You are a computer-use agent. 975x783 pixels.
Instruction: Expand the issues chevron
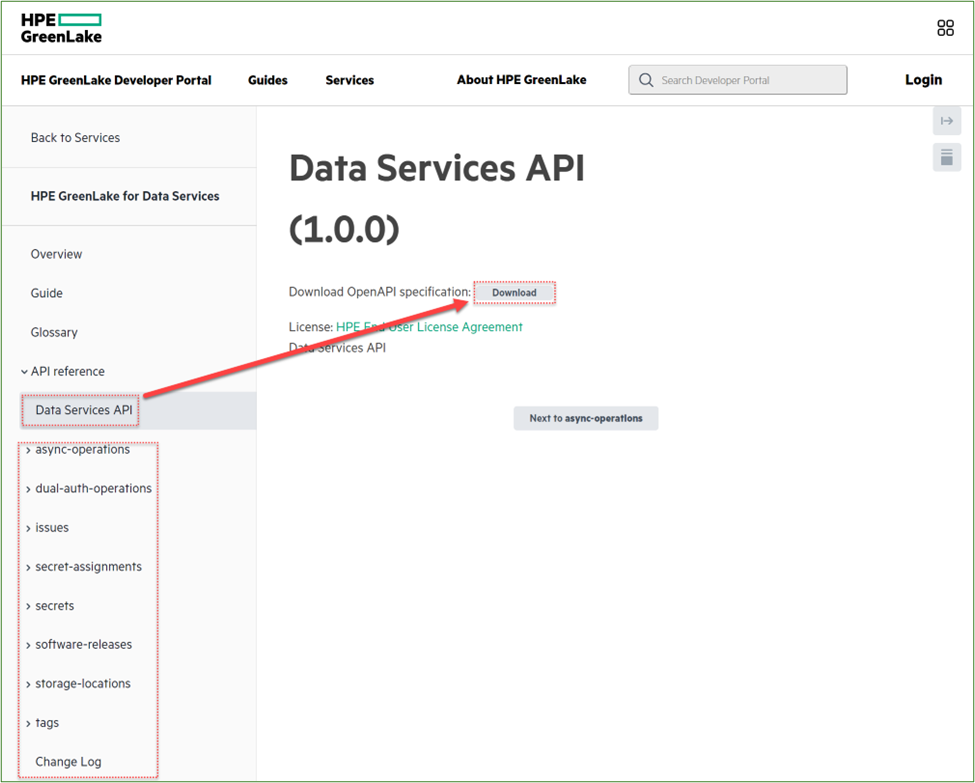(x=28, y=529)
